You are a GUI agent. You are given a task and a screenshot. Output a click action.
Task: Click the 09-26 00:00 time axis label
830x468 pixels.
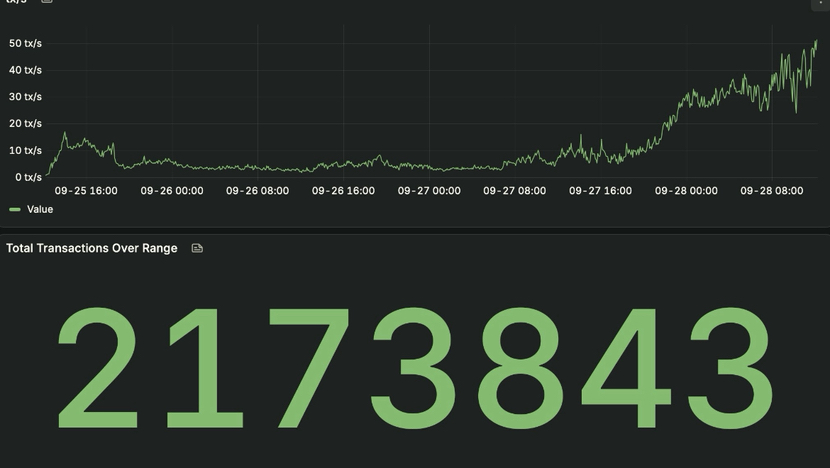[x=172, y=191]
